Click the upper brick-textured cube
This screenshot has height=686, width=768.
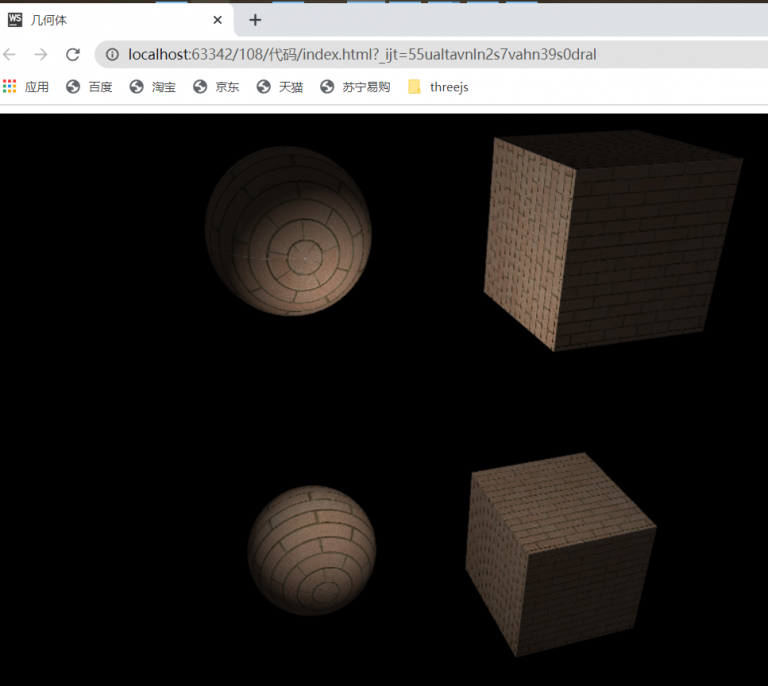coord(610,240)
